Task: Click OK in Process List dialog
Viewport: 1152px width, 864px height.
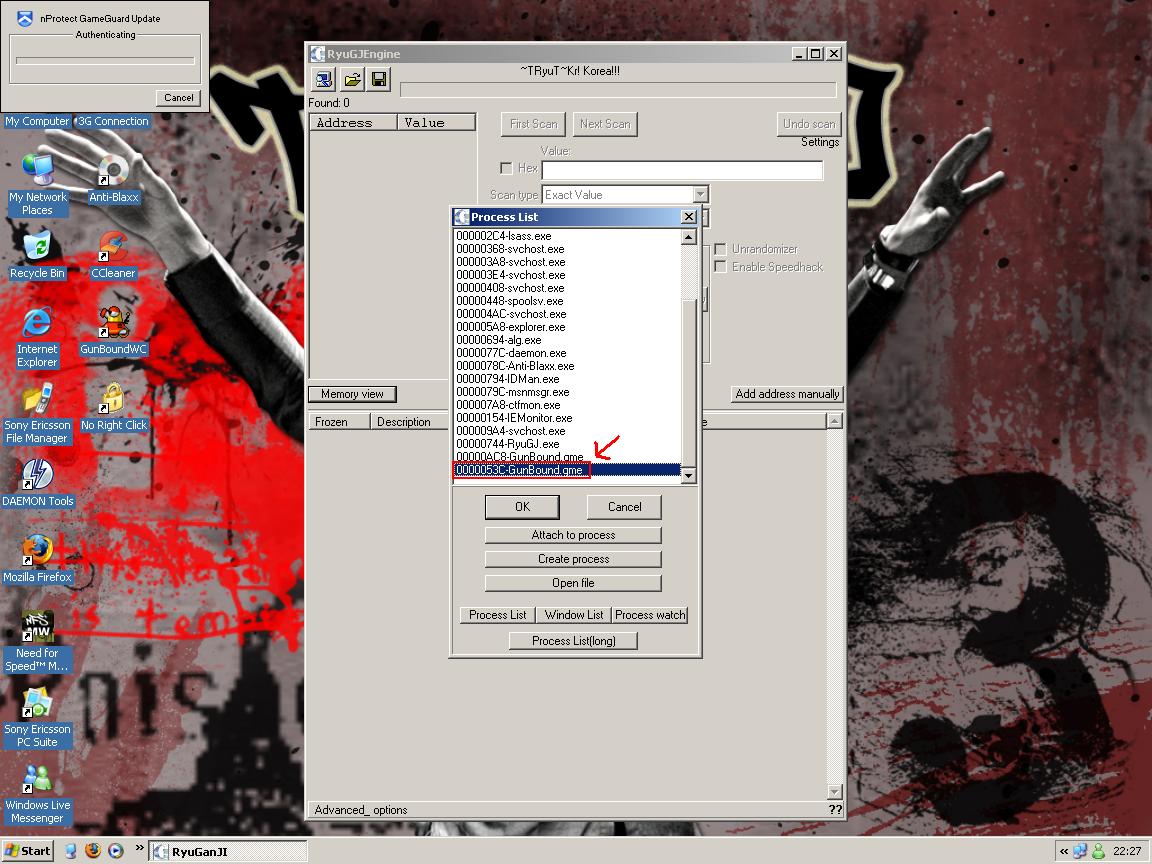Action: coord(522,507)
